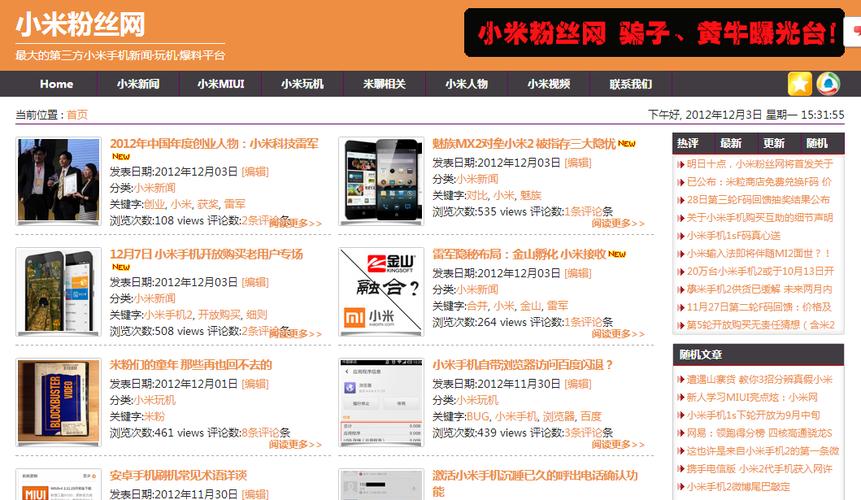
Task: Select the 热评 sidebar tab
Action: [x=688, y=143]
